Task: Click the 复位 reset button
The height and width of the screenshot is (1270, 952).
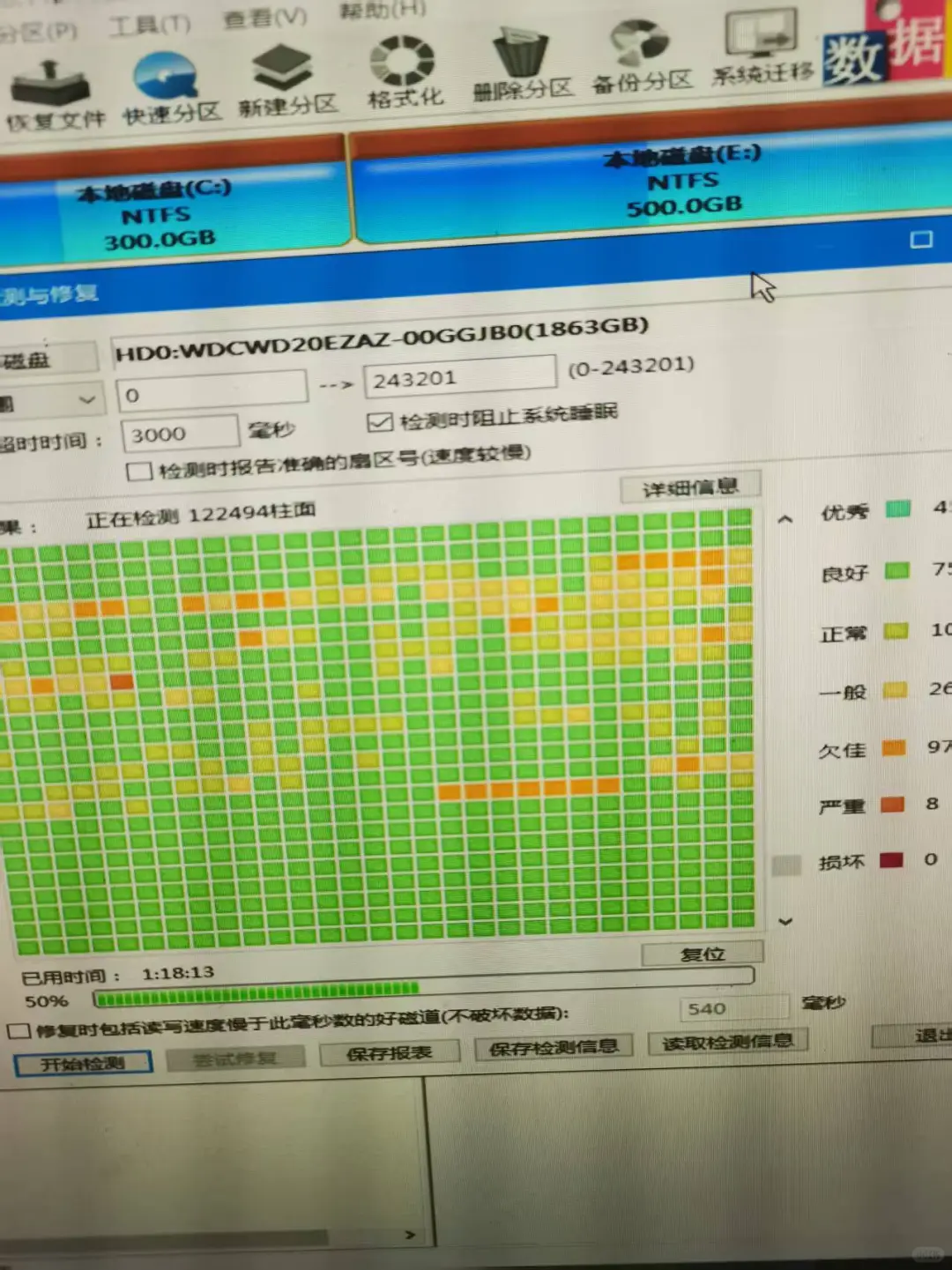Action: (703, 954)
